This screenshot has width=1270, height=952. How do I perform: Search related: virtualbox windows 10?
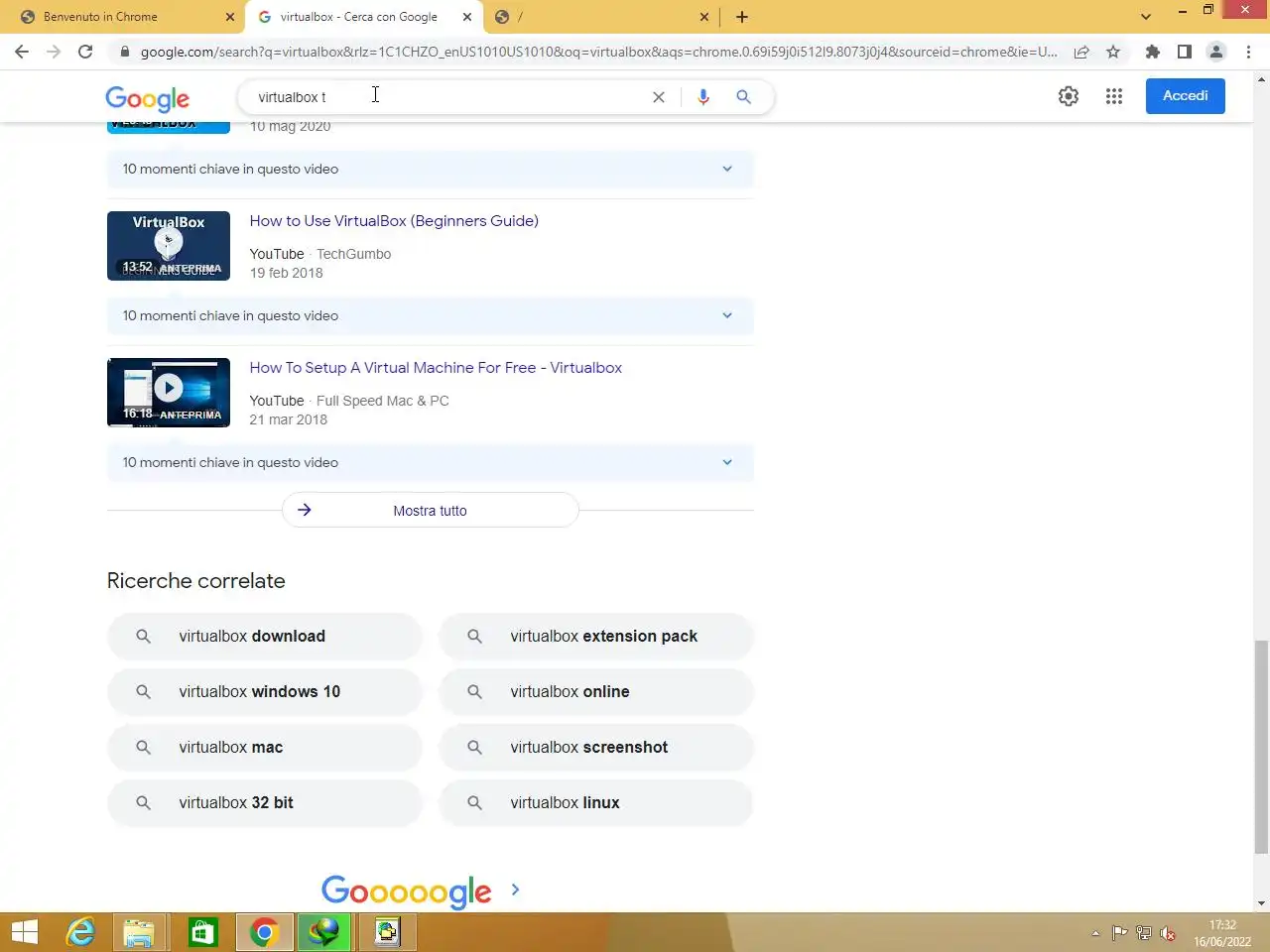(264, 692)
